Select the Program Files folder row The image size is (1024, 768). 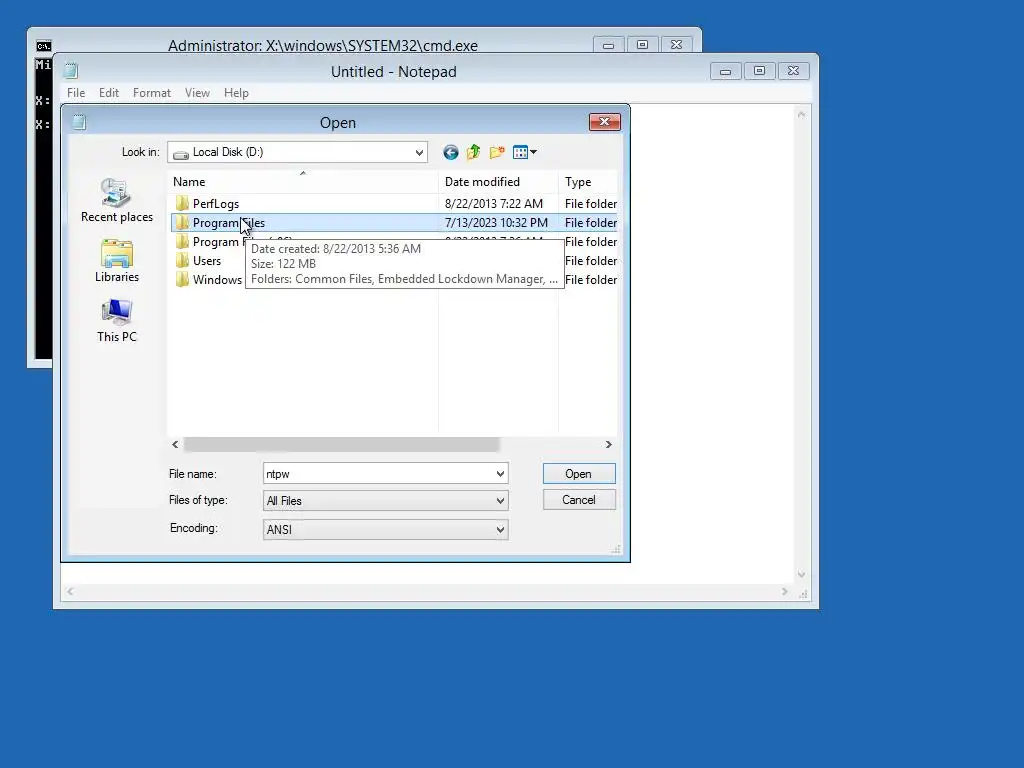pos(394,223)
